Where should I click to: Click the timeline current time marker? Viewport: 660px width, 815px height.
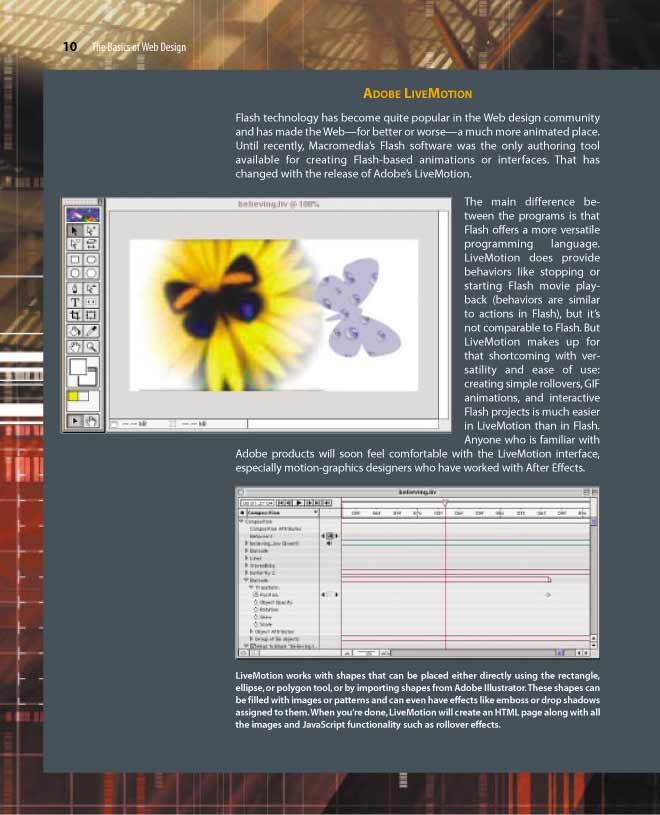click(445, 503)
